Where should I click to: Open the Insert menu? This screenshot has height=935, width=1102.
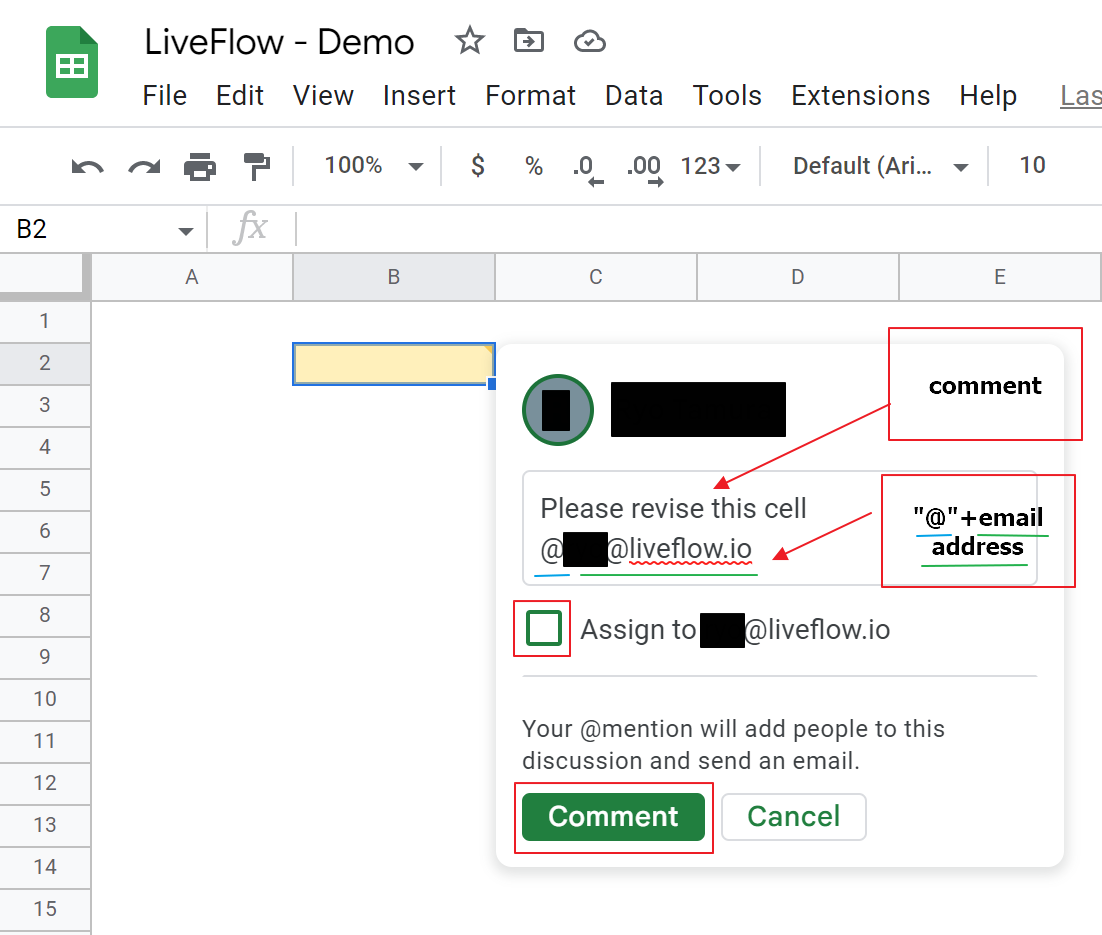coord(419,96)
